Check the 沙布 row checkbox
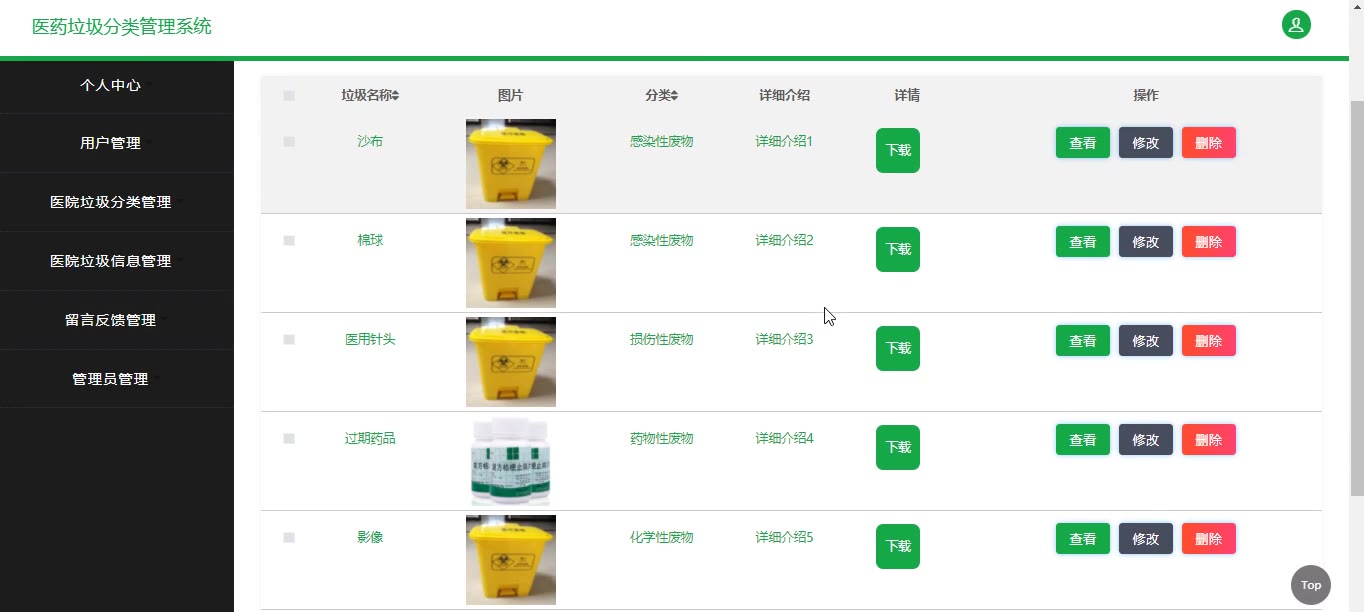The width and height of the screenshot is (1364, 612). tap(289, 142)
